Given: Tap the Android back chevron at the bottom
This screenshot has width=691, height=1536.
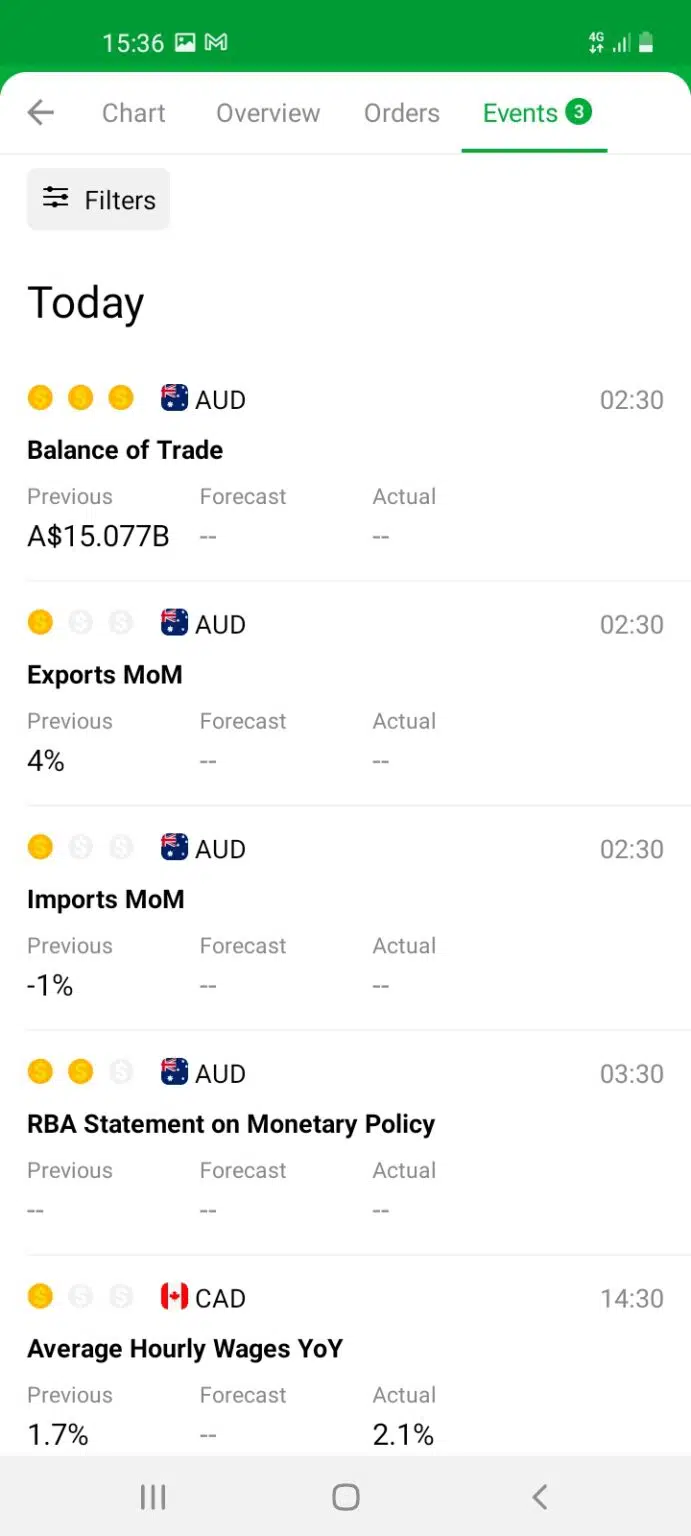Looking at the screenshot, I should [x=539, y=1496].
